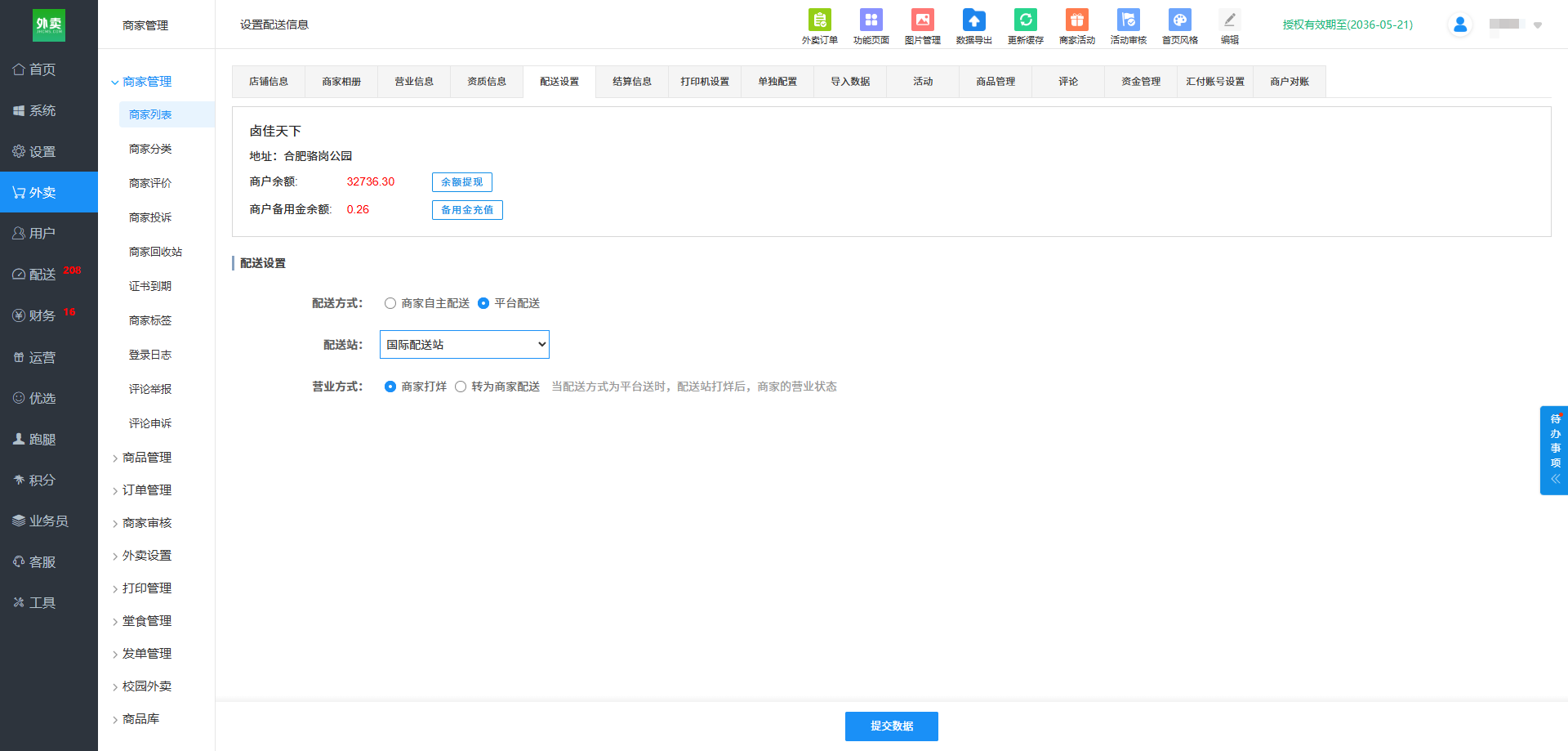Open 财务 in the sidebar
Viewport: 1568px width, 751px height.
[49, 315]
